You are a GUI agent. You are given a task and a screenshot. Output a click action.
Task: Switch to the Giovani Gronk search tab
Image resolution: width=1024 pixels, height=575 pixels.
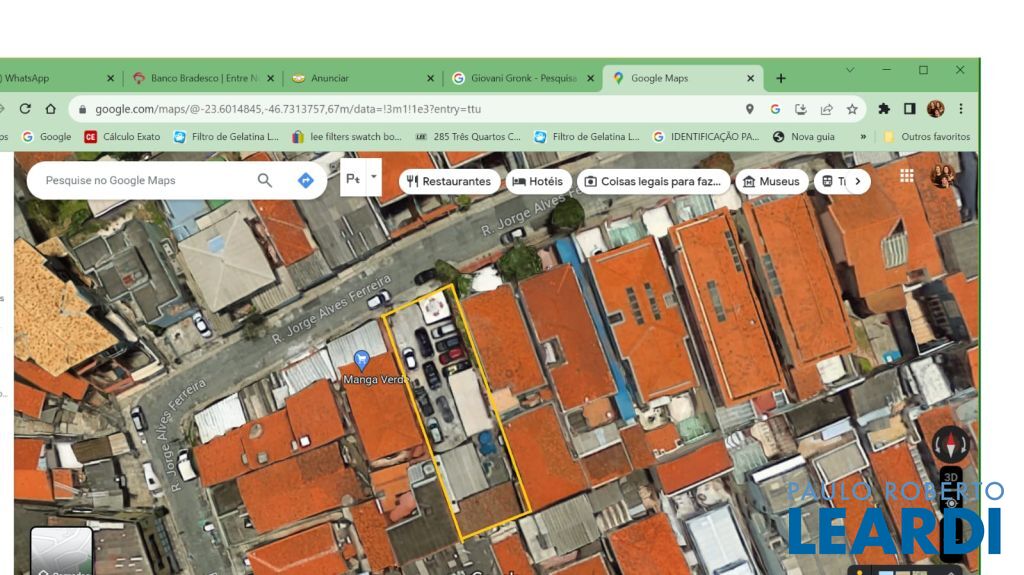coord(518,78)
